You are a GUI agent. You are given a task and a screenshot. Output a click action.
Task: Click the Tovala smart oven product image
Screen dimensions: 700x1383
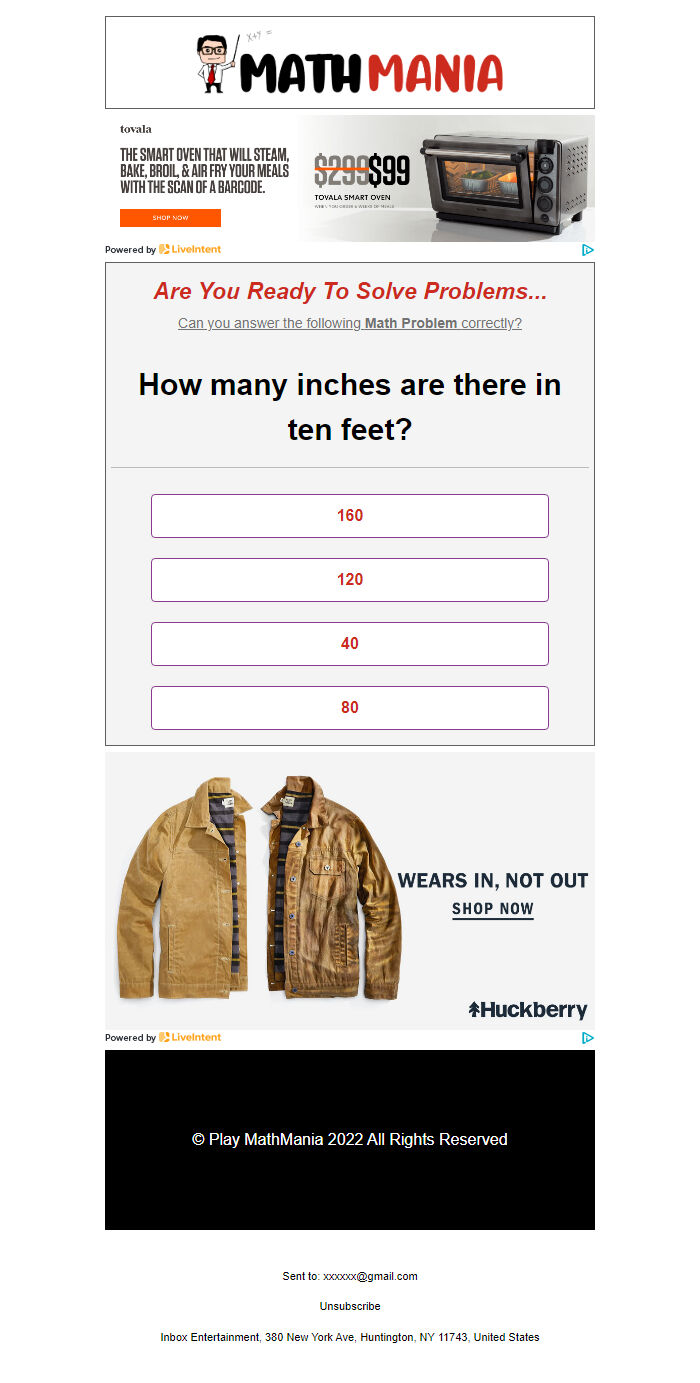pyautogui.click(x=505, y=178)
